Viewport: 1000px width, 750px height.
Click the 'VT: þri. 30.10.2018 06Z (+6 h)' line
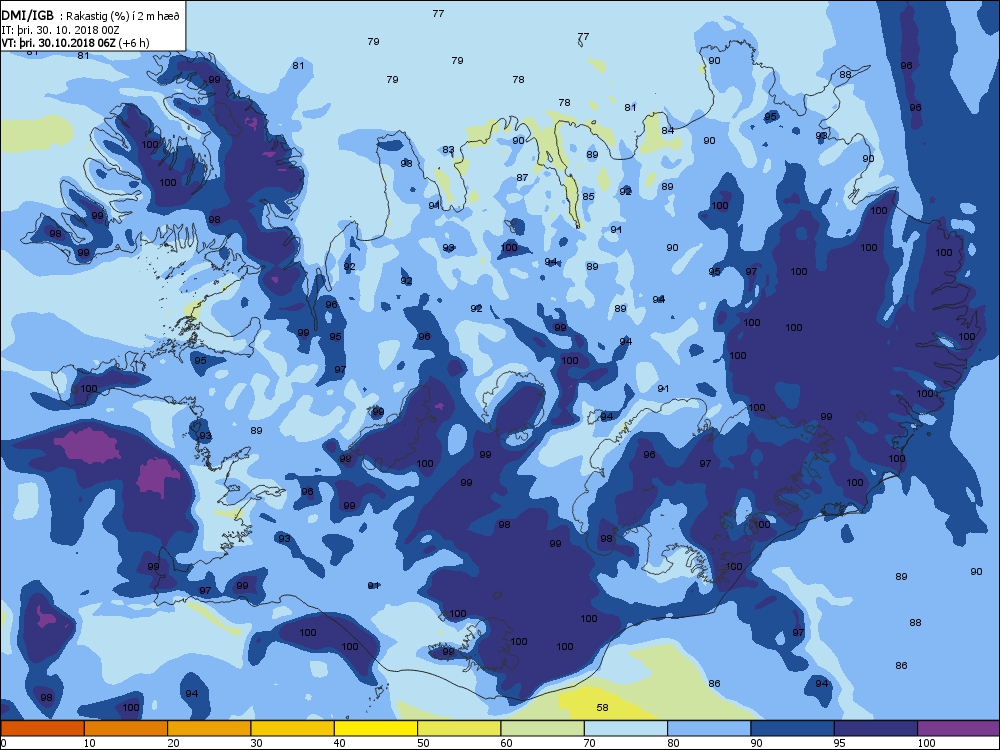point(75,43)
